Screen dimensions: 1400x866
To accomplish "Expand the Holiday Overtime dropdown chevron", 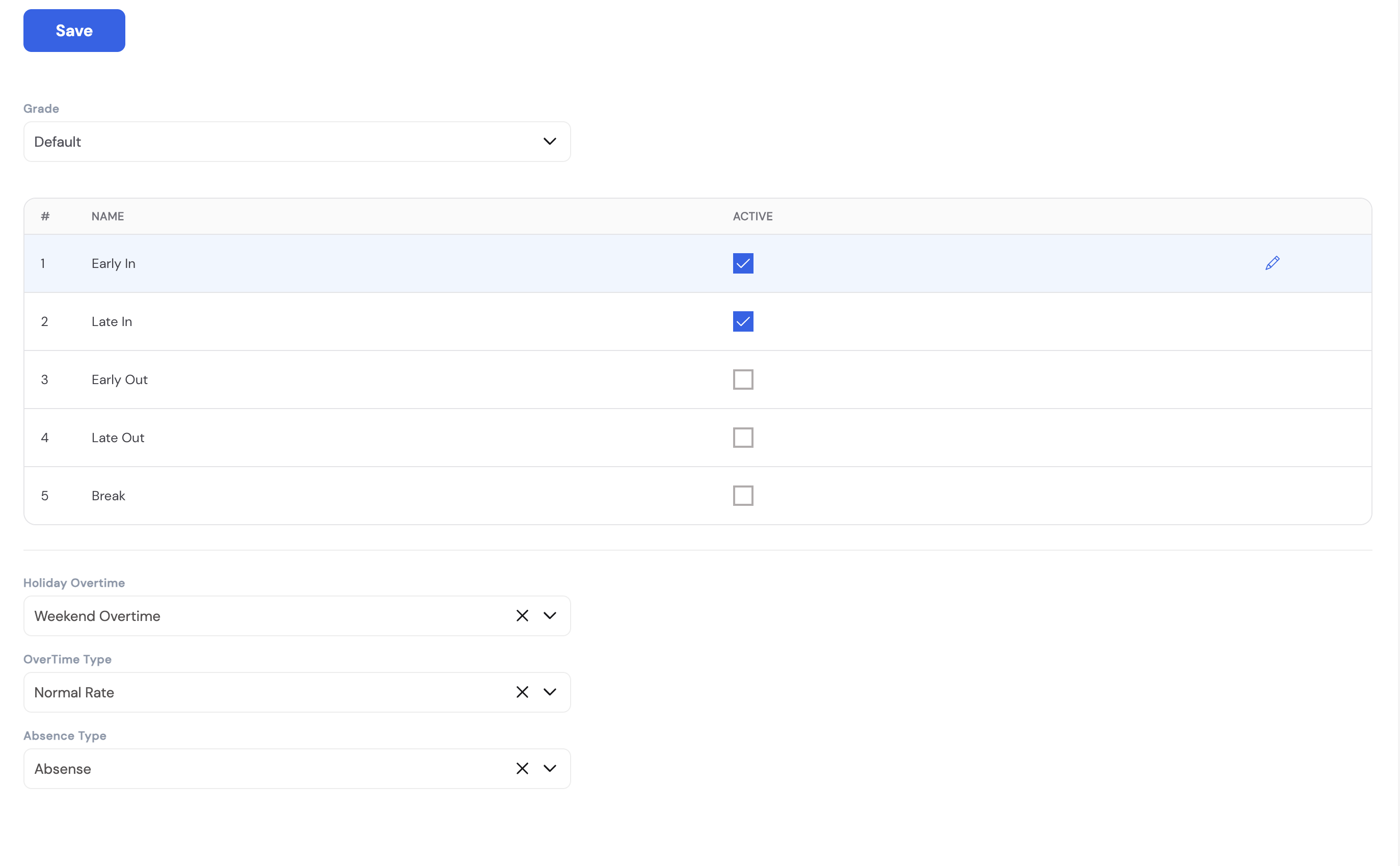I will coord(549,616).
